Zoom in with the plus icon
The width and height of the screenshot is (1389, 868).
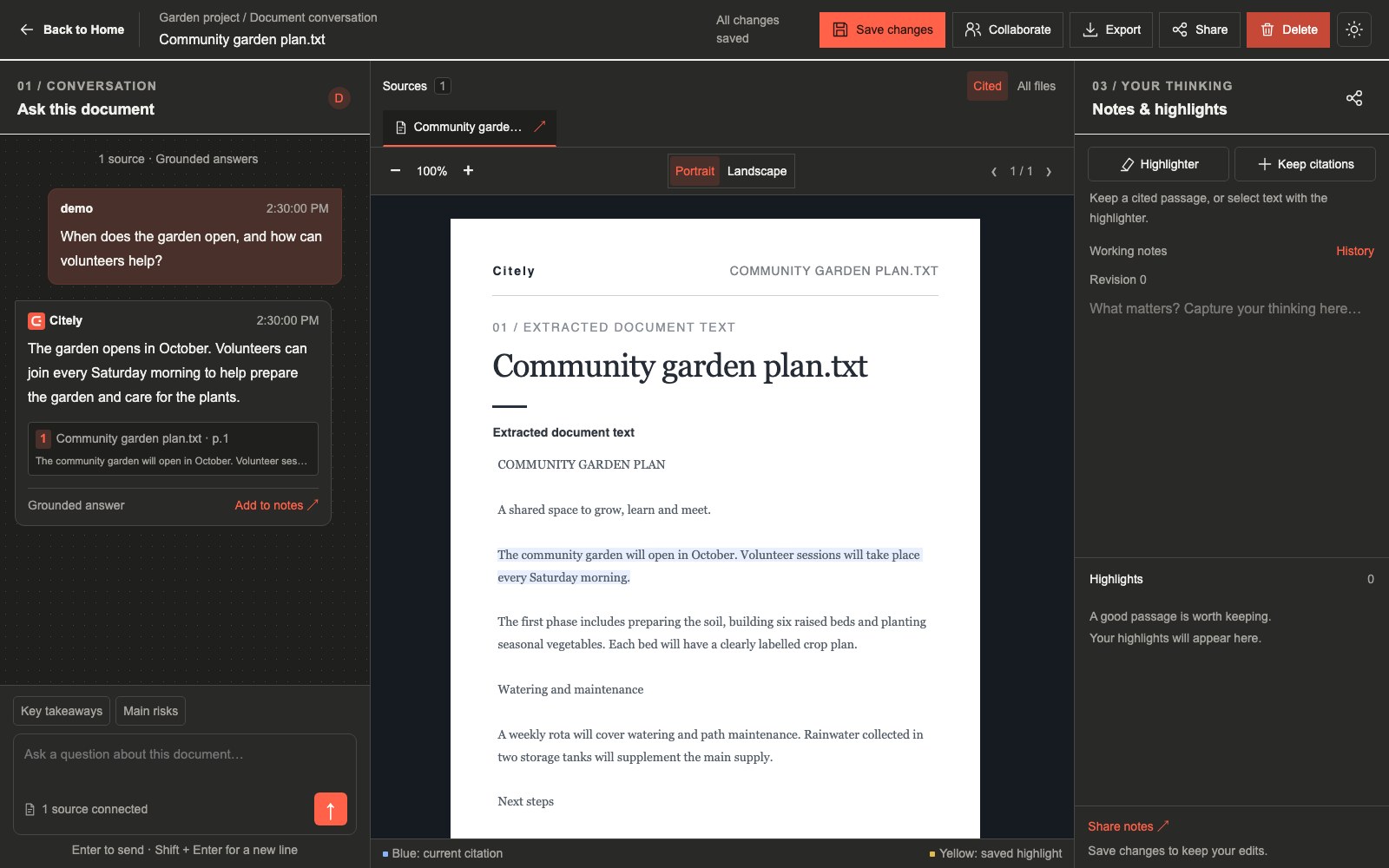468,171
